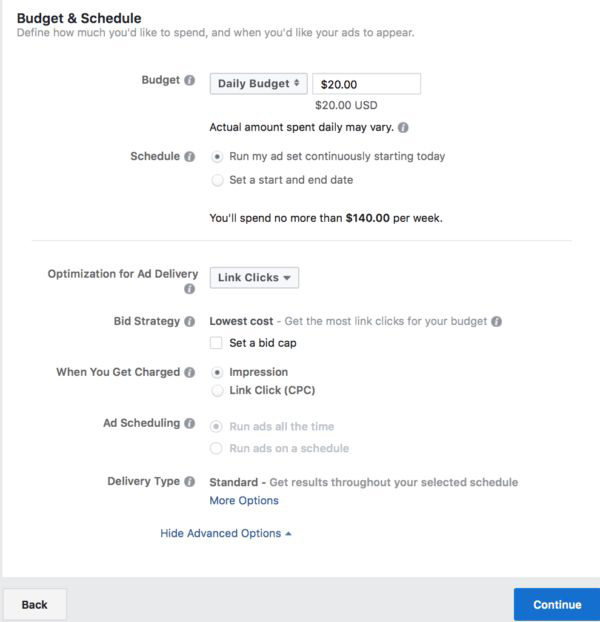Screen dimensions: 600x622
Task: Collapse Hide Advanced Options
Action: 226,534
